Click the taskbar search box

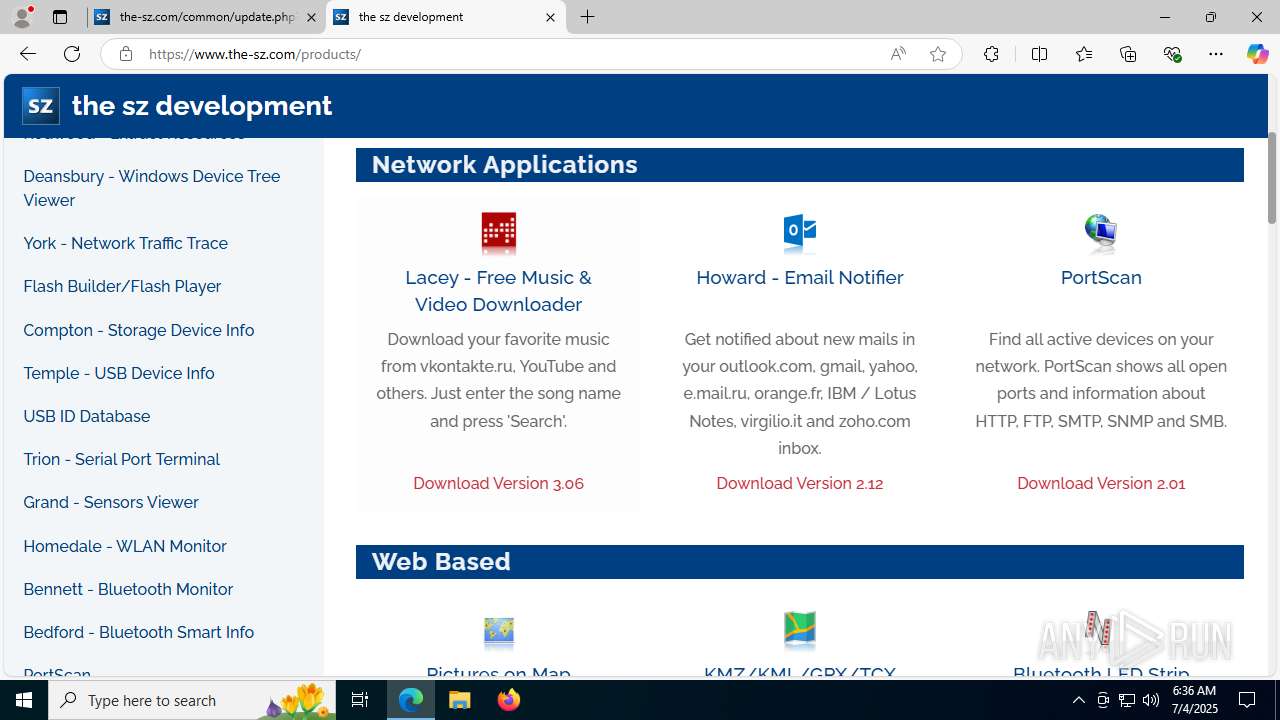193,700
